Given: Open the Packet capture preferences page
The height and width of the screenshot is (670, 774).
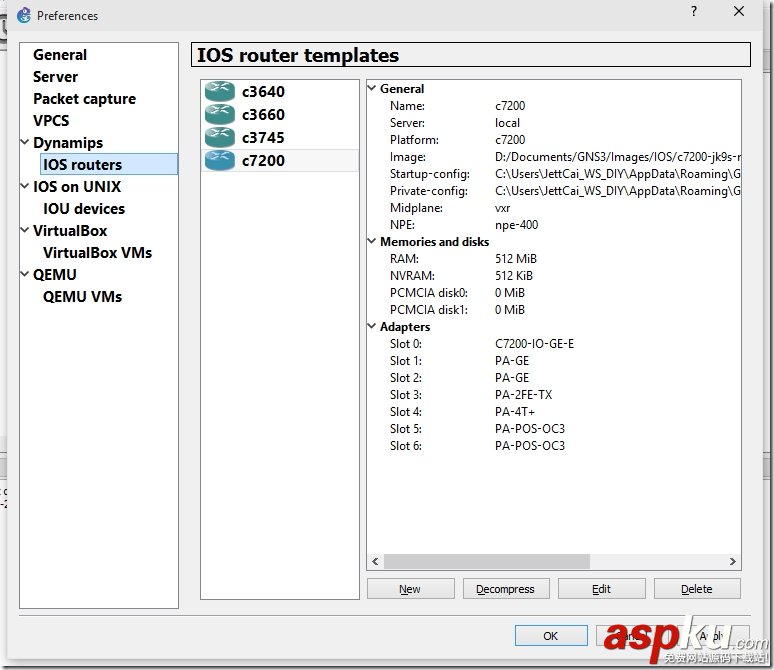Looking at the screenshot, I should tap(84, 99).
